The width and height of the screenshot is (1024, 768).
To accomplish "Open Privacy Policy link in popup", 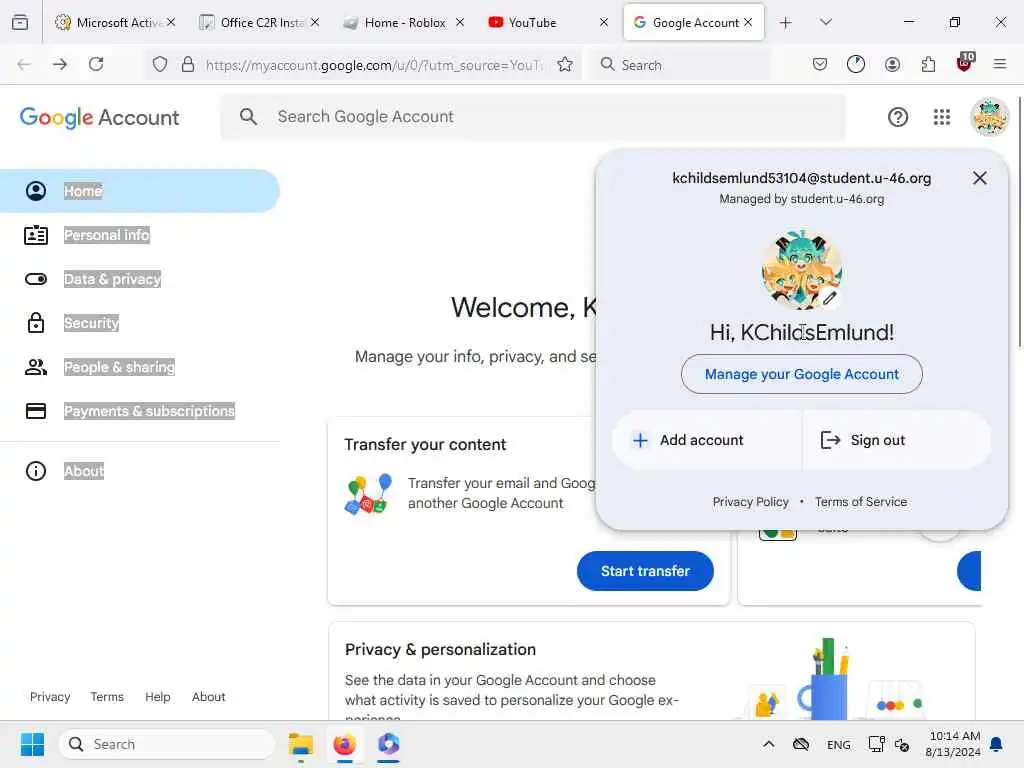I will (x=750, y=502).
